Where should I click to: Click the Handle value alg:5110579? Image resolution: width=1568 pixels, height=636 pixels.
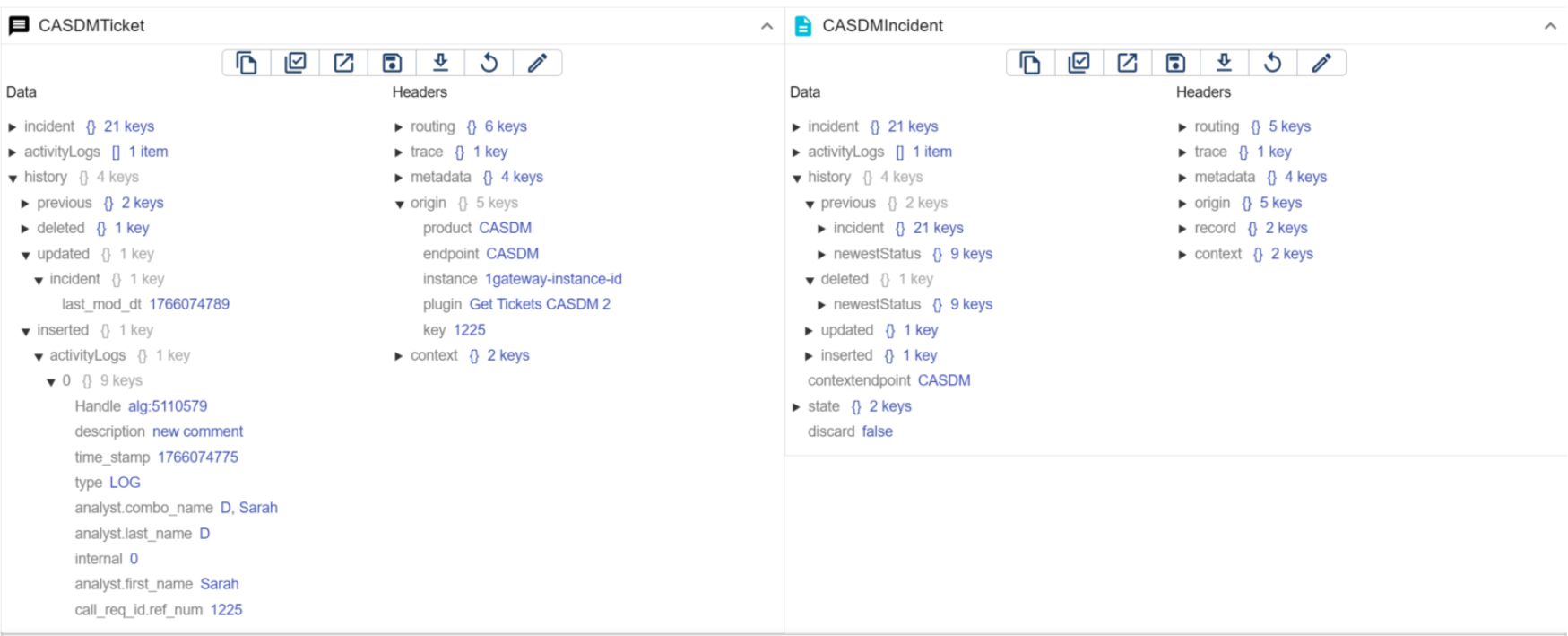167,406
